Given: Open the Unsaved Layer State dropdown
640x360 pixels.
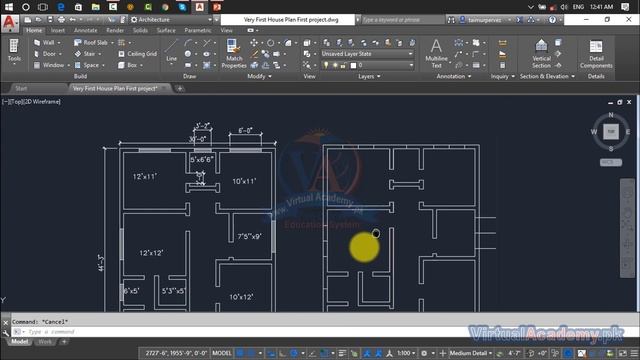Looking at the screenshot, I should click(x=367, y=54).
